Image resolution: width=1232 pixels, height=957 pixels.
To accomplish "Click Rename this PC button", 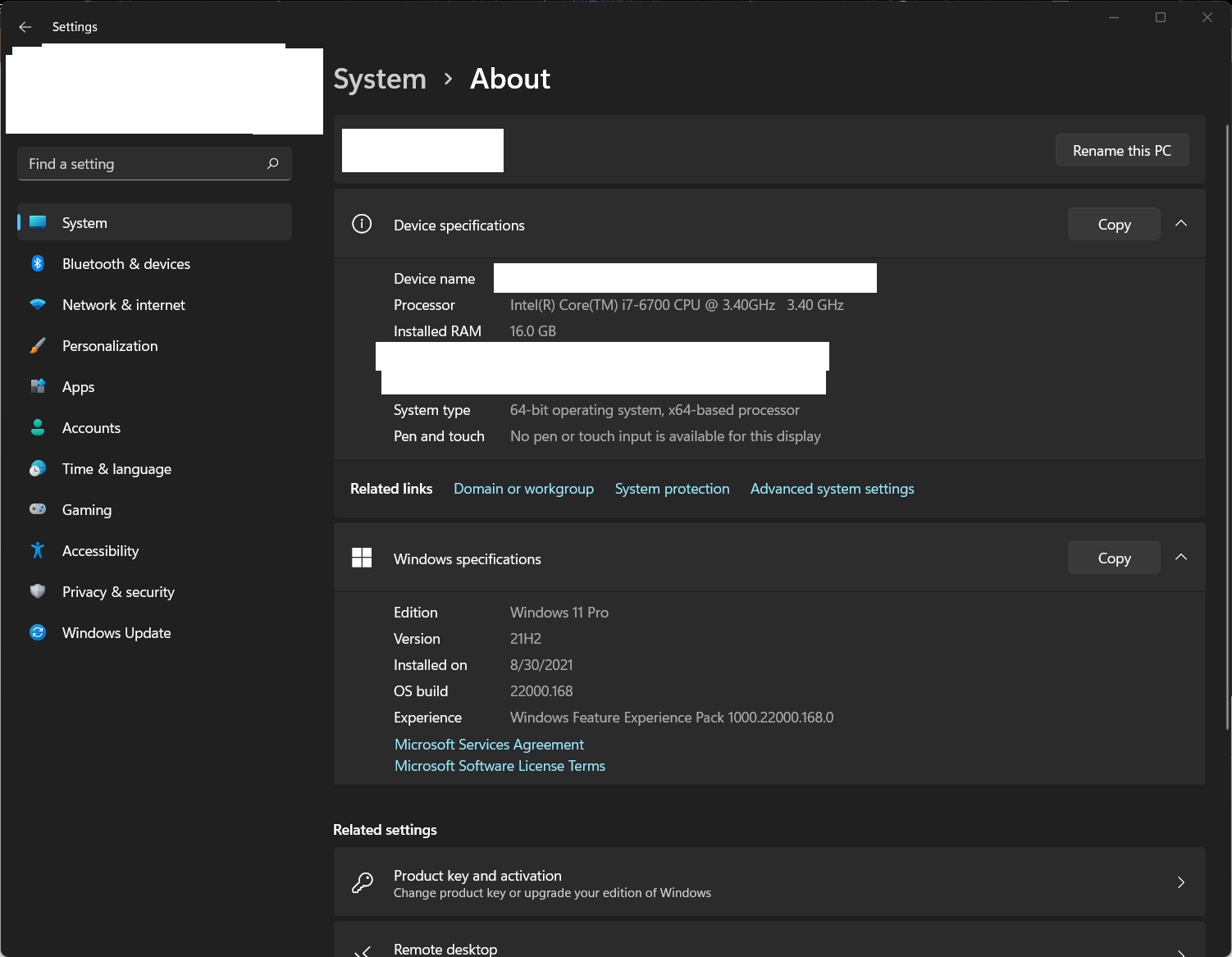I will (1122, 151).
